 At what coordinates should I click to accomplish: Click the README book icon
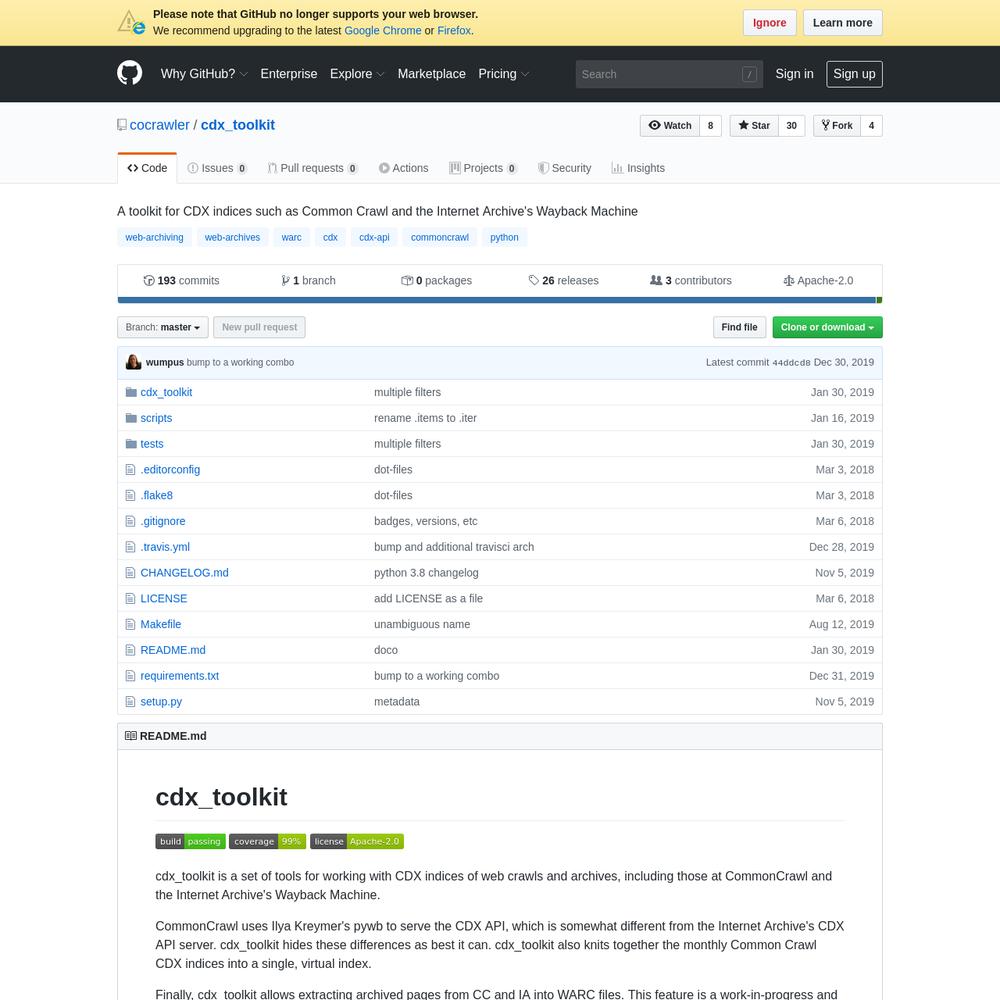(x=131, y=736)
